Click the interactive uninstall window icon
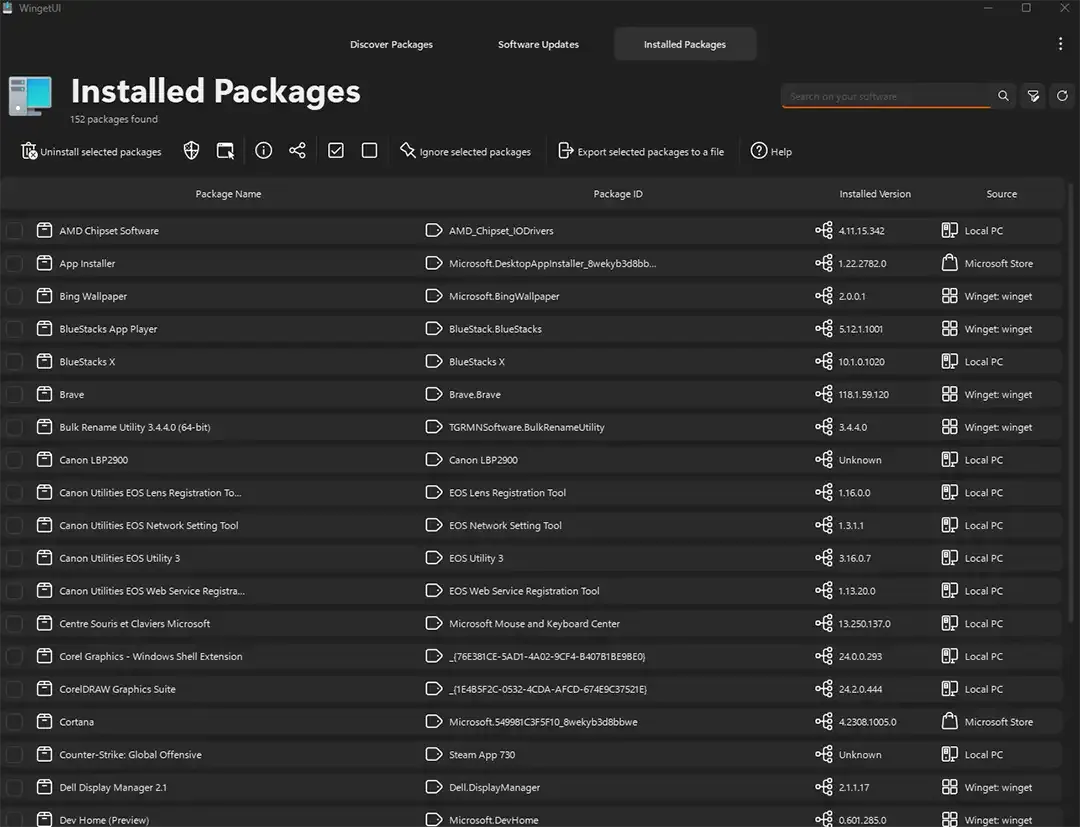The width and height of the screenshot is (1080, 827). (225, 151)
